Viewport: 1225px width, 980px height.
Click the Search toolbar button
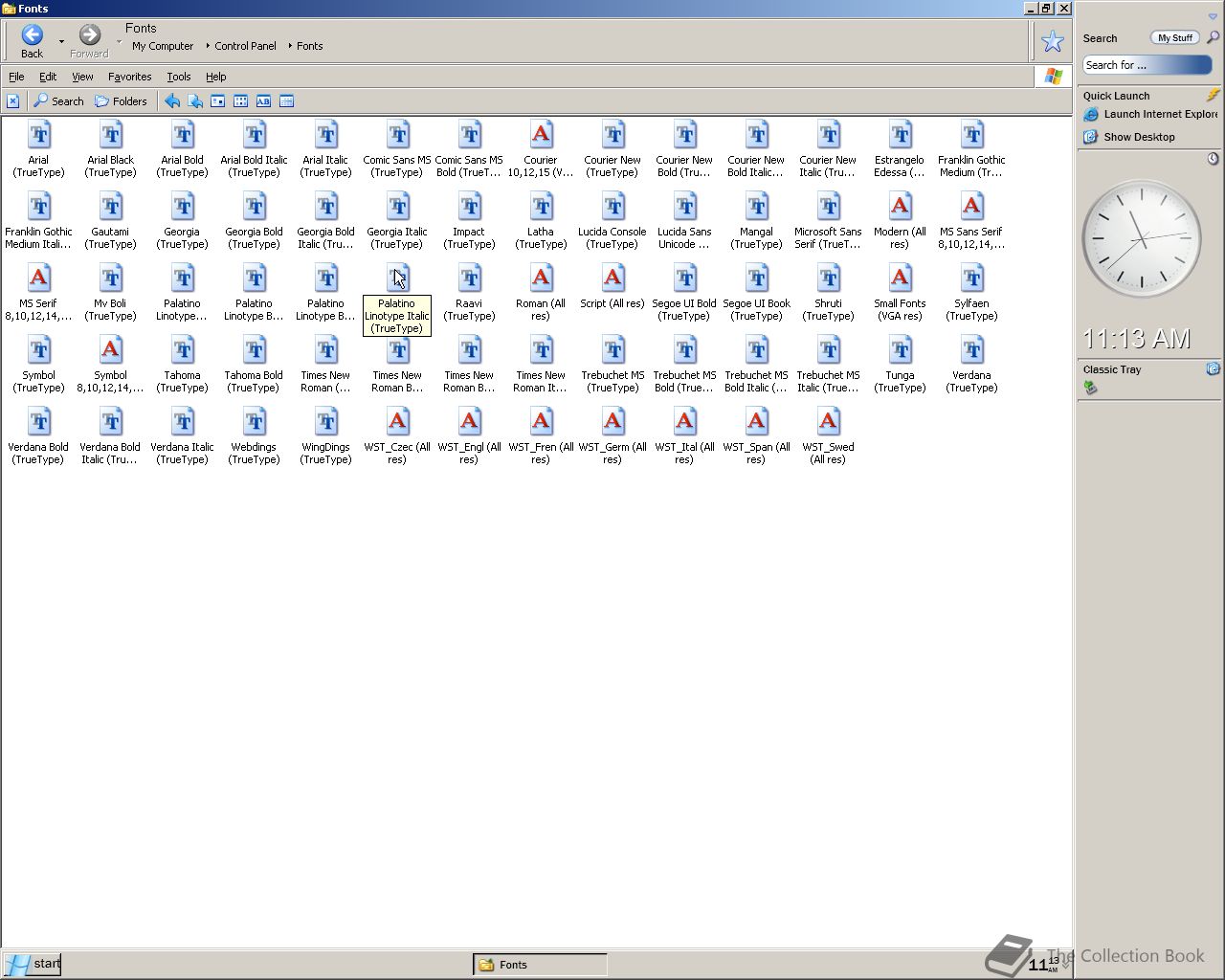tap(59, 100)
